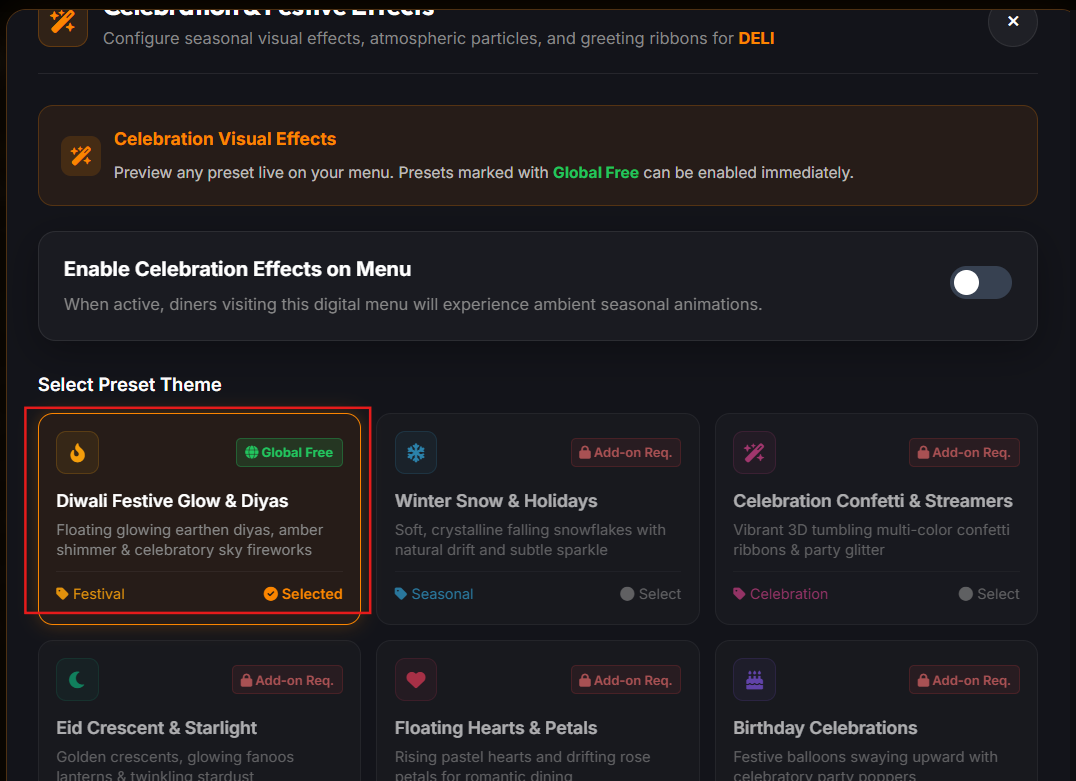Screen dimensions: 1076x781
Task: Click the heart icon on Floating Hearts card
Action: pos(416,679)
